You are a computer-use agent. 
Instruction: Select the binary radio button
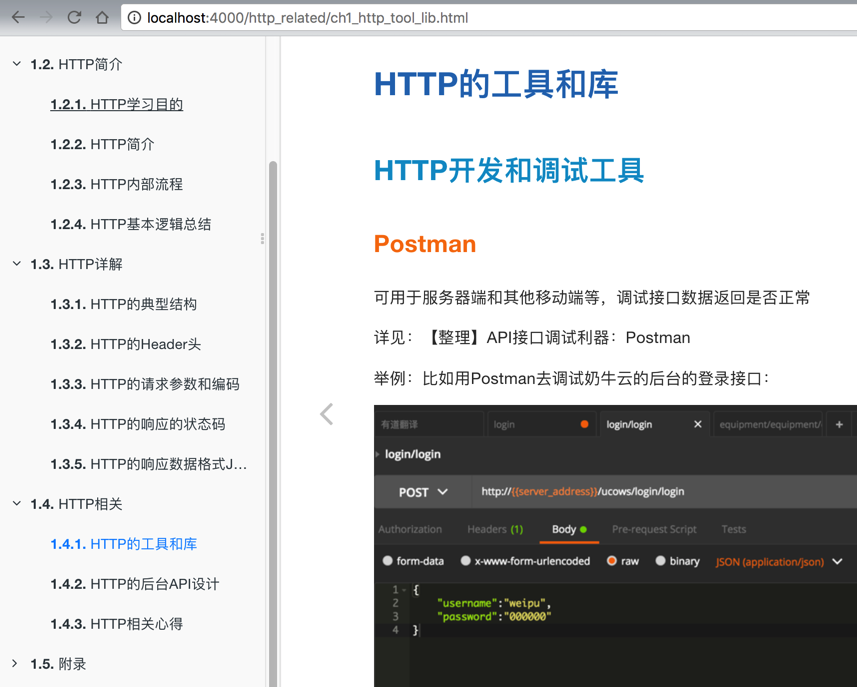[x=660, y=561]
